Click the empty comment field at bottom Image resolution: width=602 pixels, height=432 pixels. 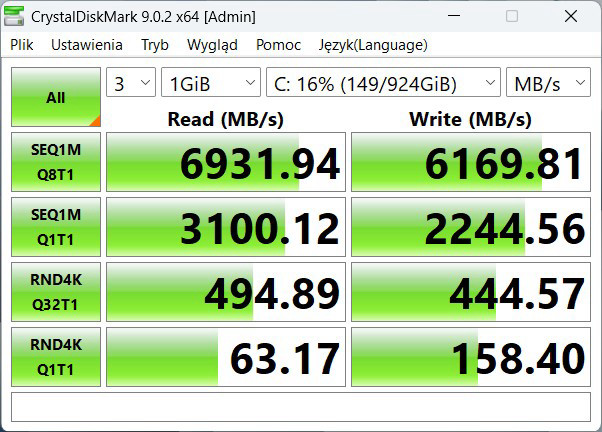300,407
